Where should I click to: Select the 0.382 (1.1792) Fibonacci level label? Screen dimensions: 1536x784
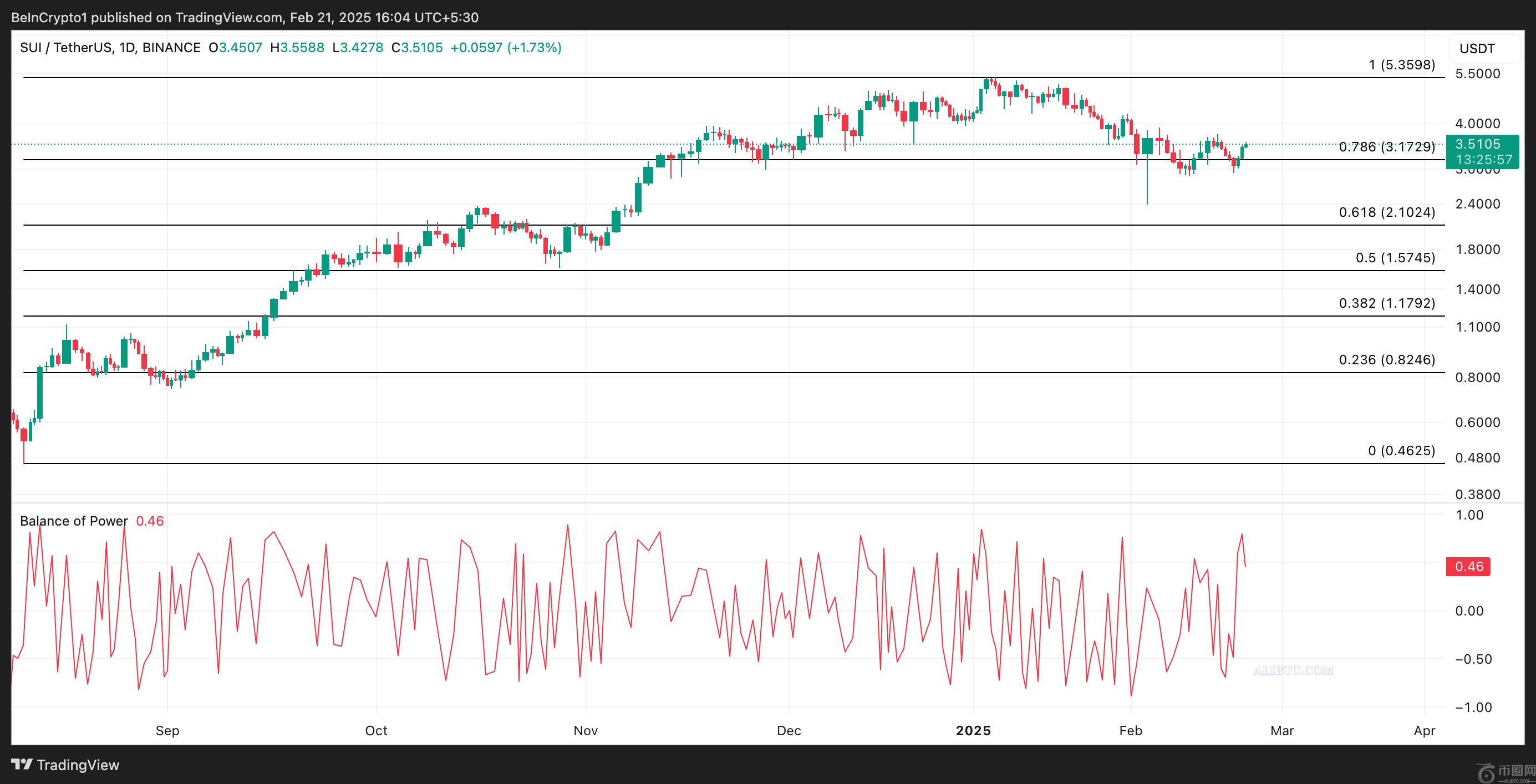1386,303
